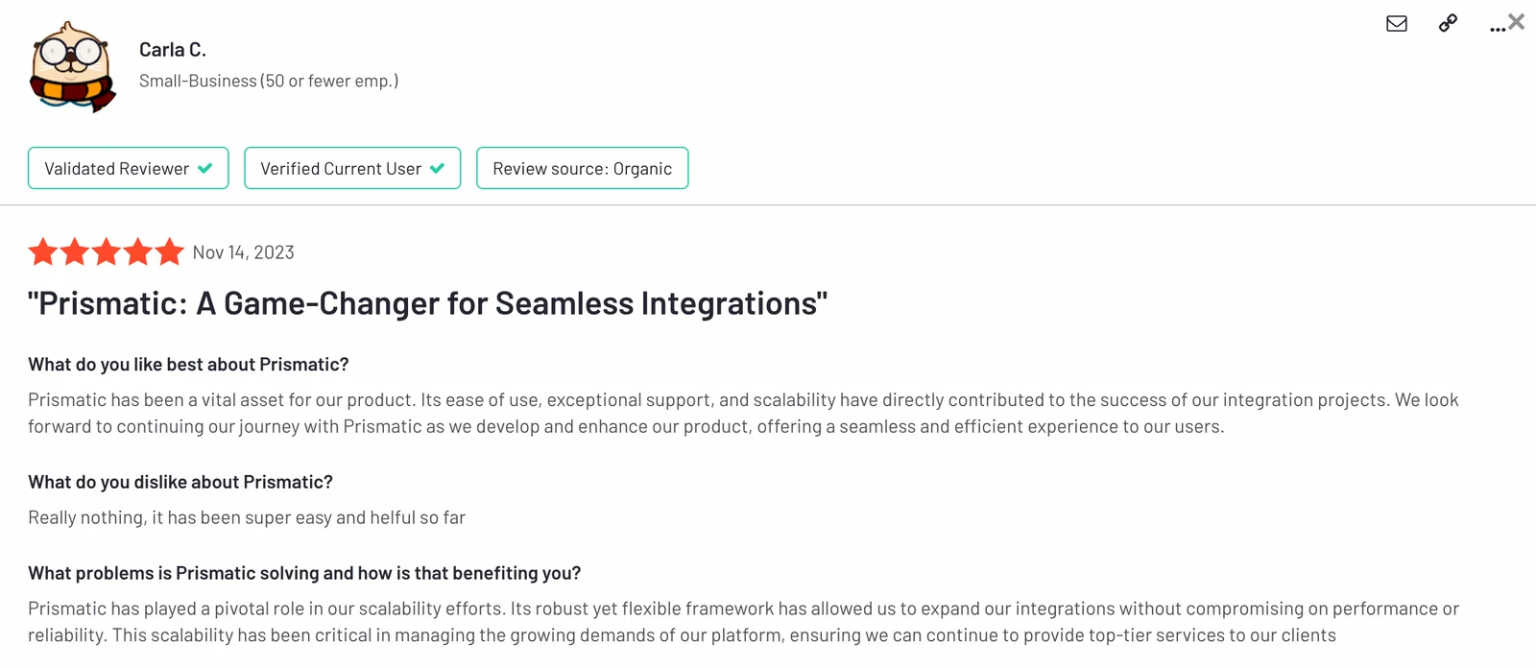Click the third orange rating star
Viewport: 1536px width, 668px height.
pyautogui.click(x=106, y=252)
